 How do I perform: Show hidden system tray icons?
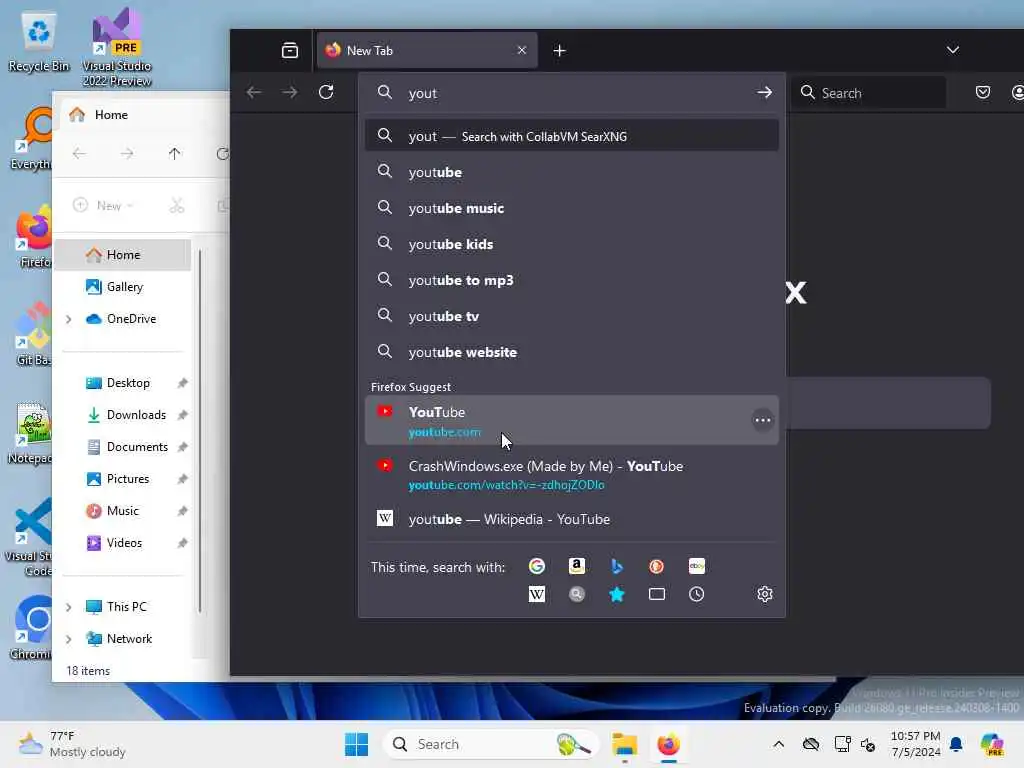pos(778,744)
